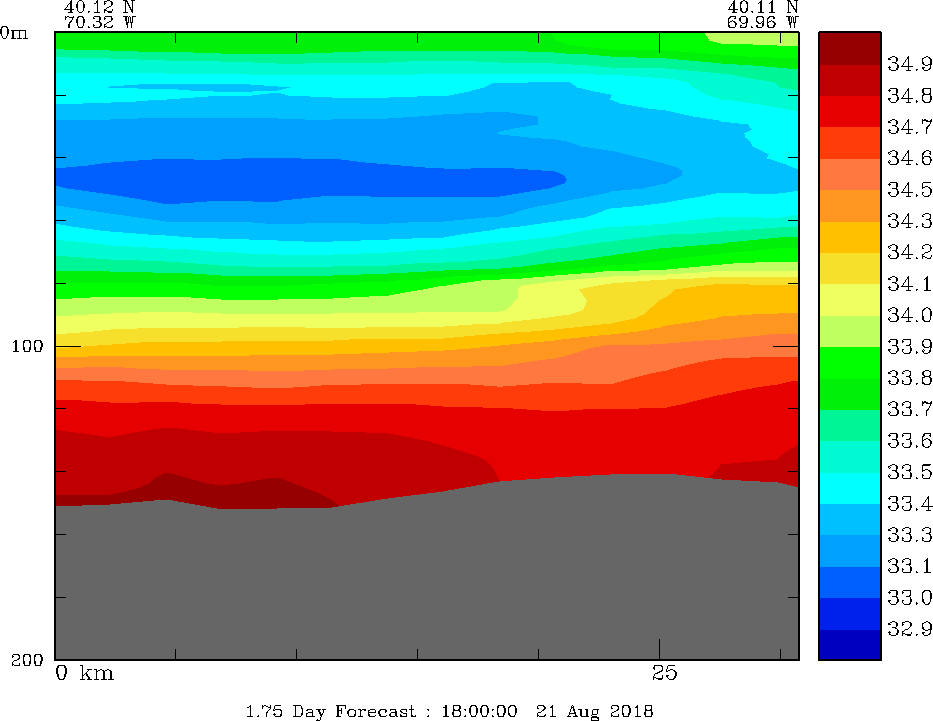Image resolution: width=933 pixels, height=721 pixels.
Task: Select darkest blue swatch below 32.9 label
Action: pyautogui.click(x=850, y=645)
